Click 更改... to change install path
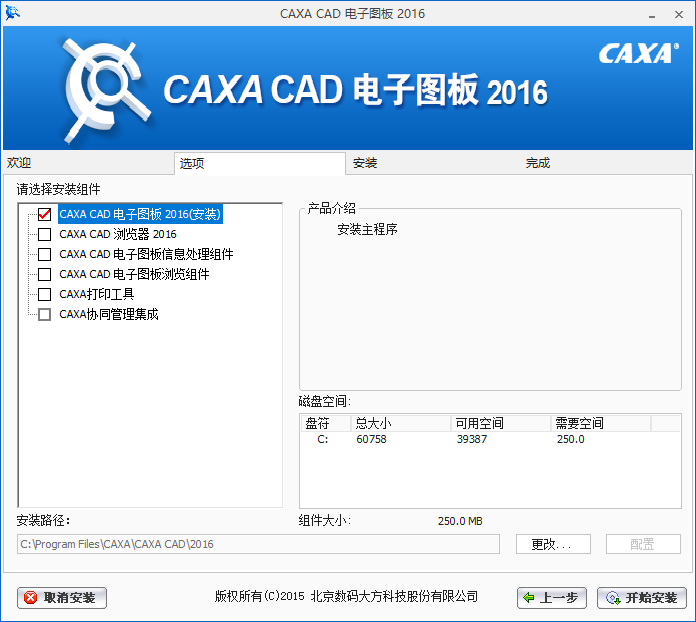 coord(553,544)
